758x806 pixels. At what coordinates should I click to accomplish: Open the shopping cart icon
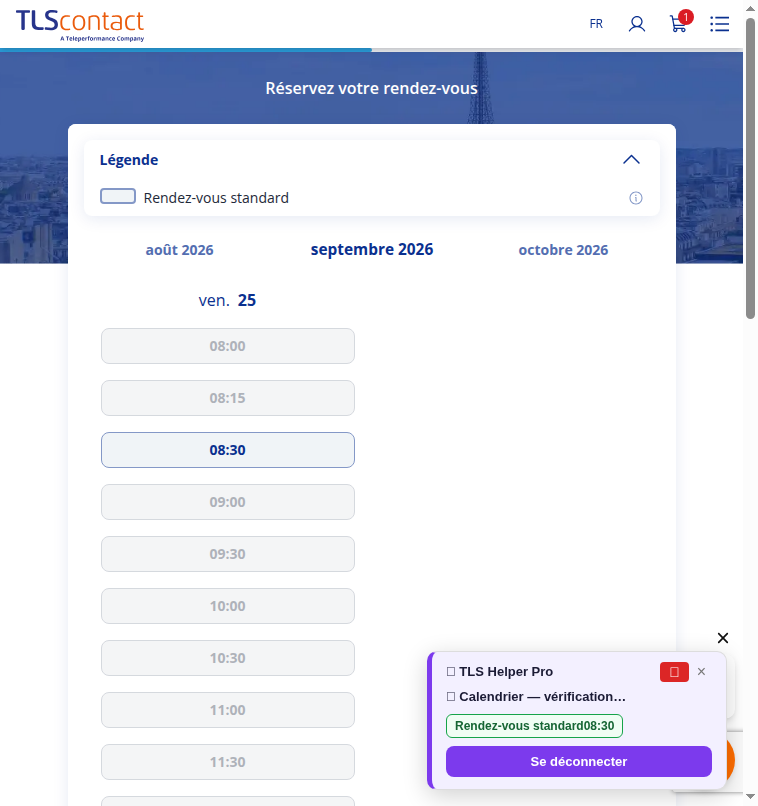pos(680,22)
